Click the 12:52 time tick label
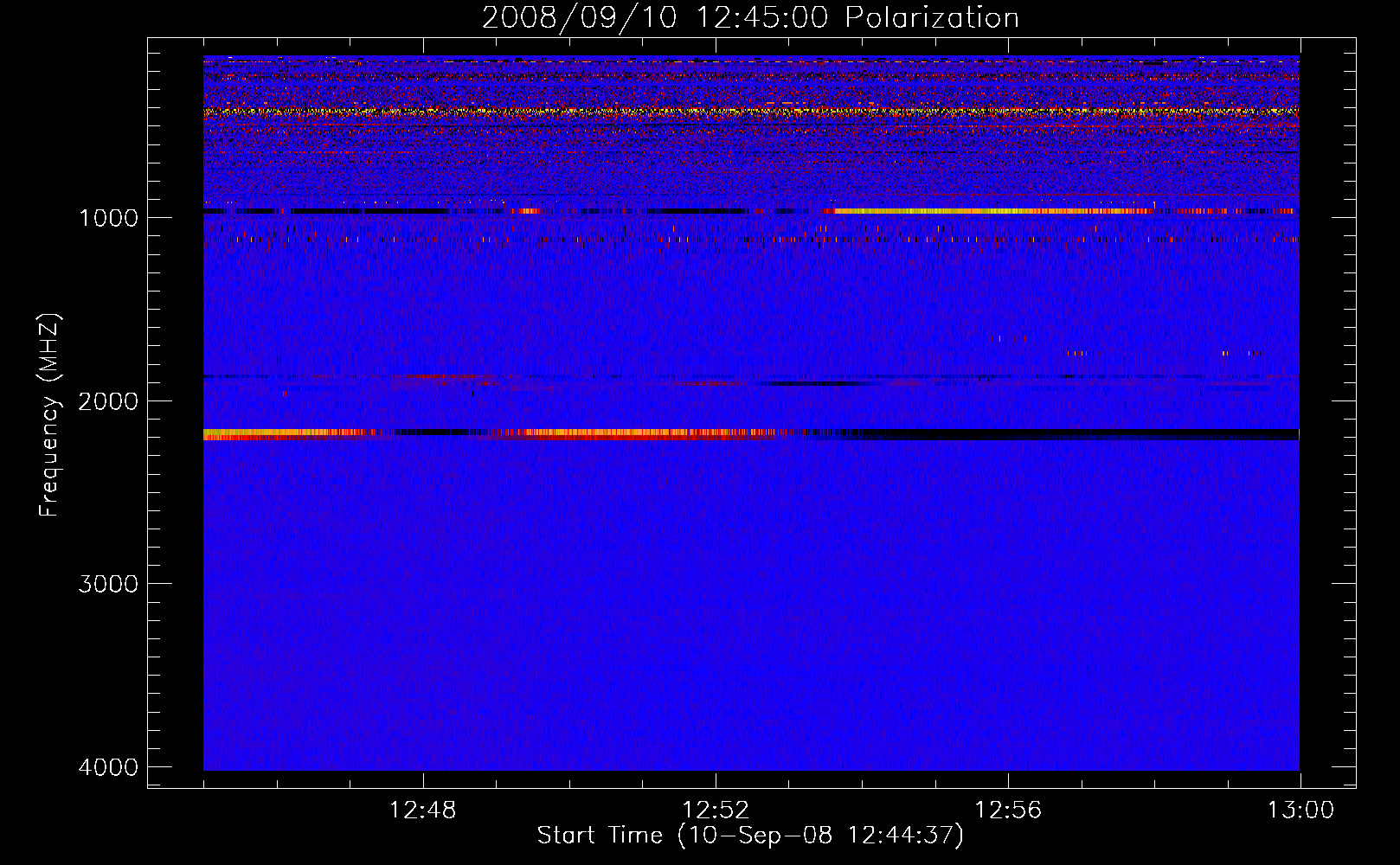The height and width of the screenshot is (865, 1400). point(716,811)
